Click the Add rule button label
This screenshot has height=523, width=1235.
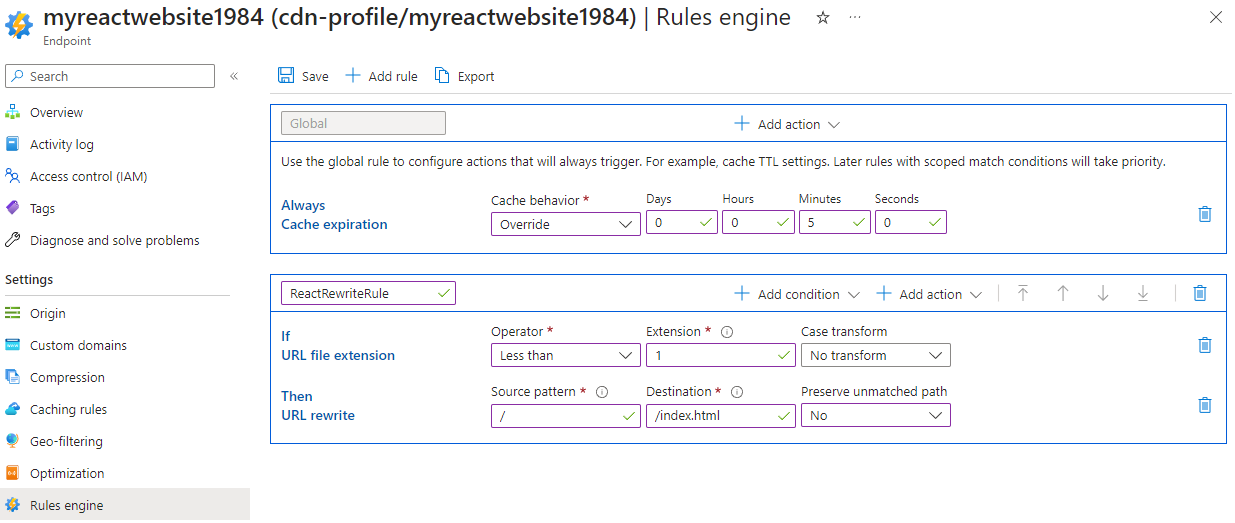[x=393, y=76]
